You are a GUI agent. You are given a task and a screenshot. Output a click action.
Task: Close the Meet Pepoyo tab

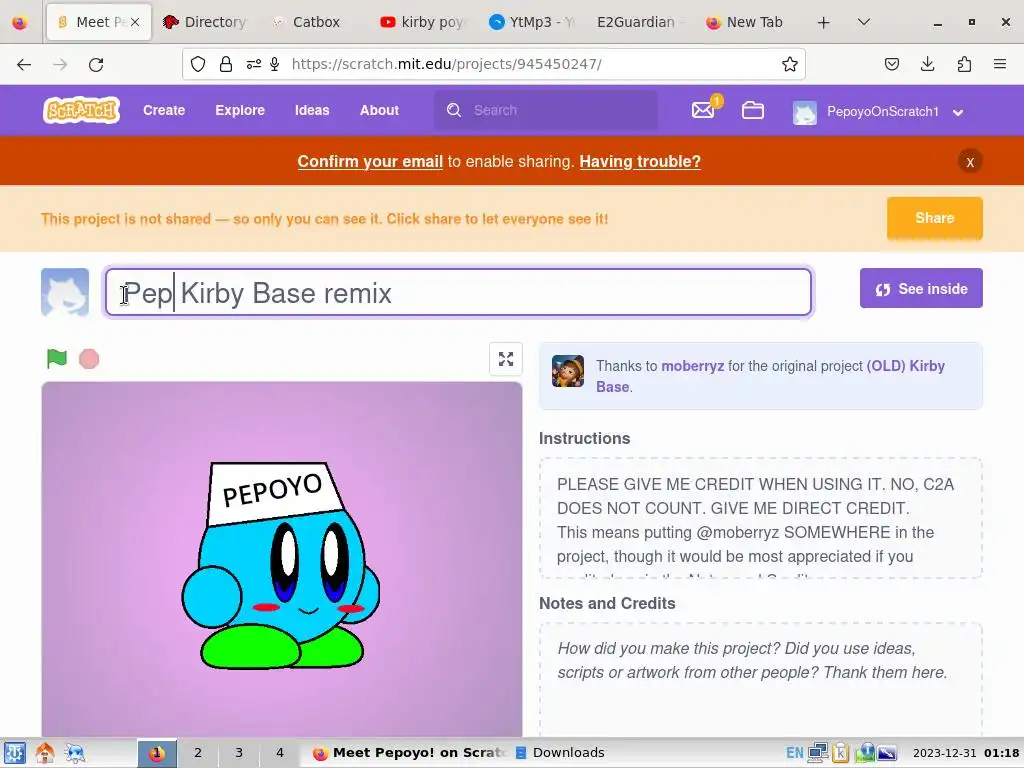[x=135, y=22]
